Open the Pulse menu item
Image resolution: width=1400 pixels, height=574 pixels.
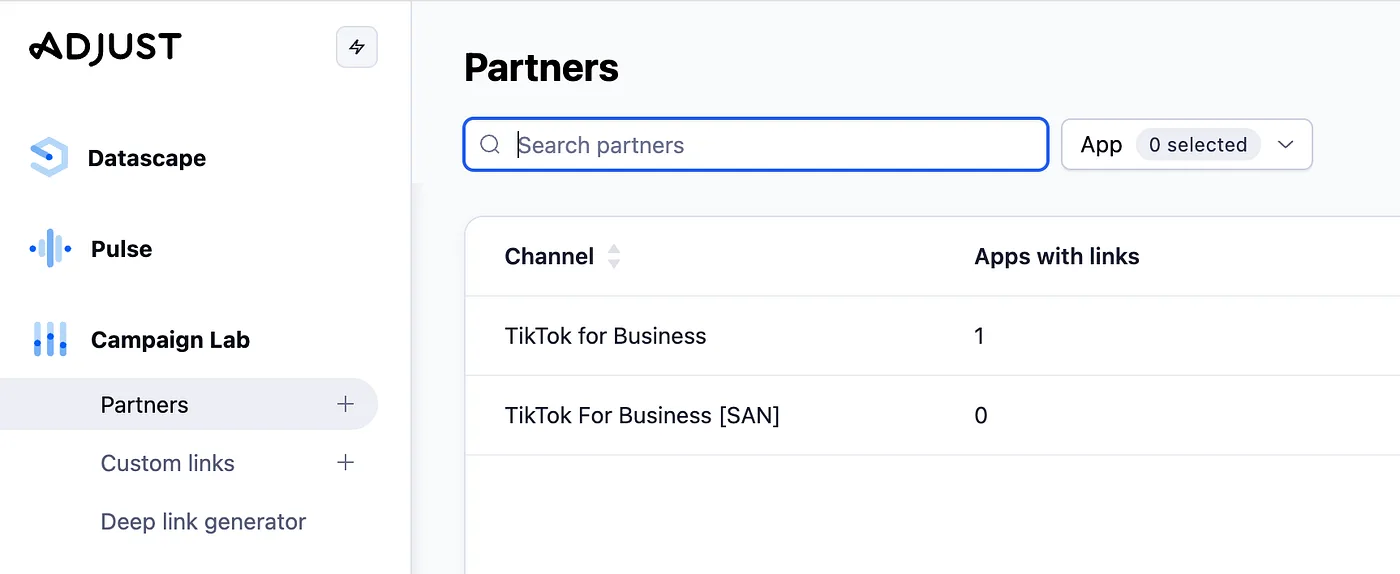tap(122, 249)
